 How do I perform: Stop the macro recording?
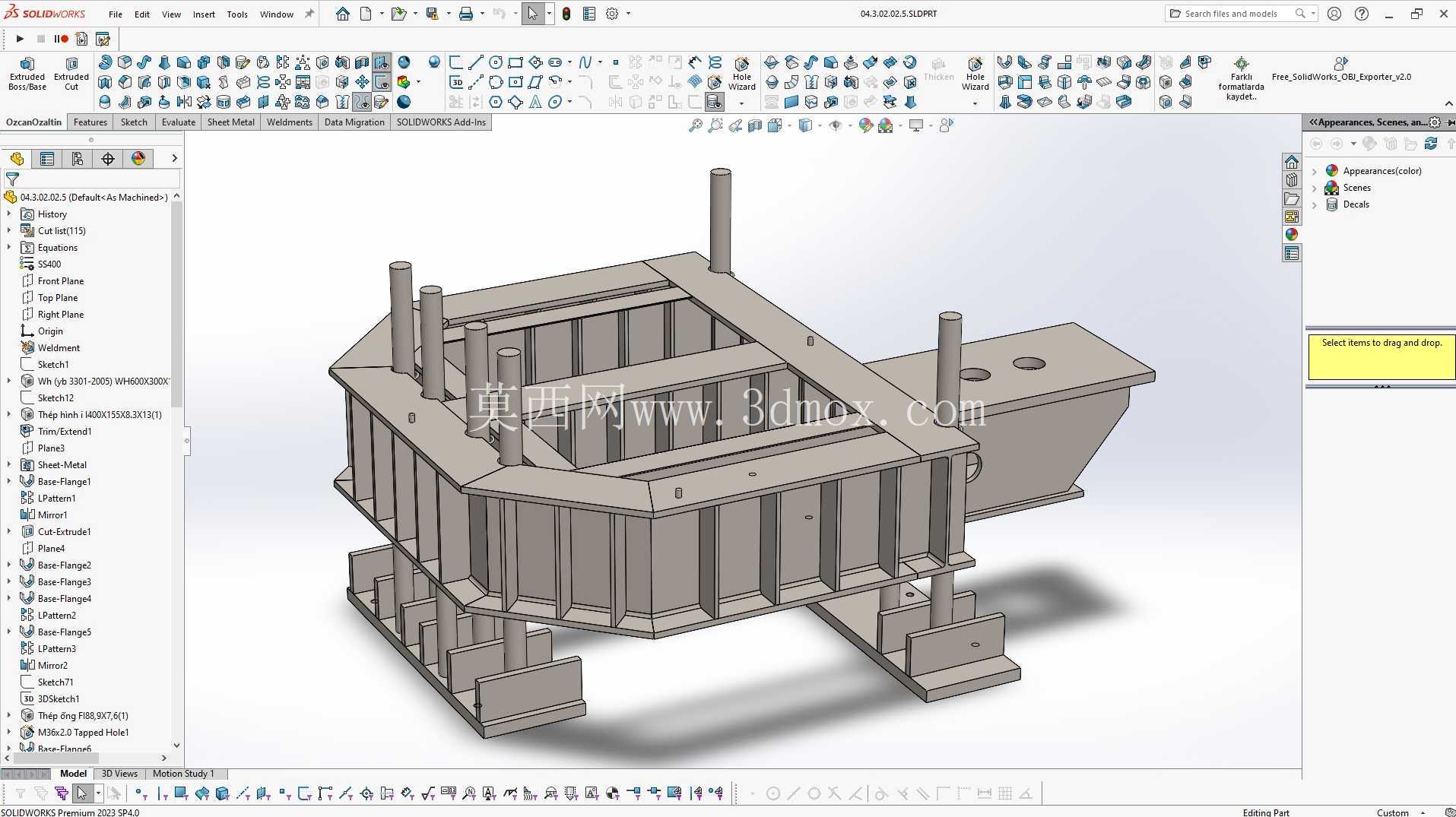(41, 39)
